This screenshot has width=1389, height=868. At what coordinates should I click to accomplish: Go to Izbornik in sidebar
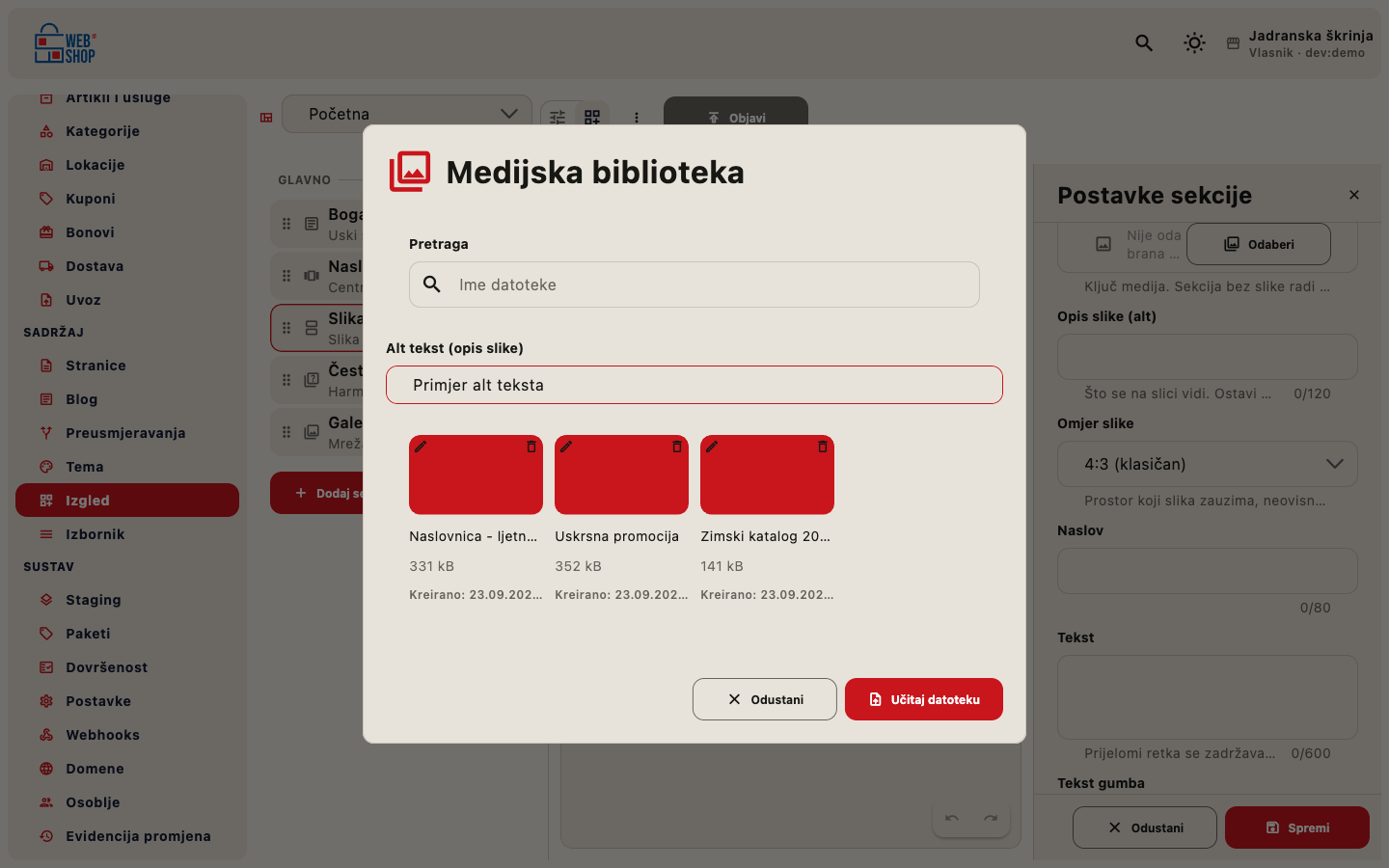coord(127,534)
